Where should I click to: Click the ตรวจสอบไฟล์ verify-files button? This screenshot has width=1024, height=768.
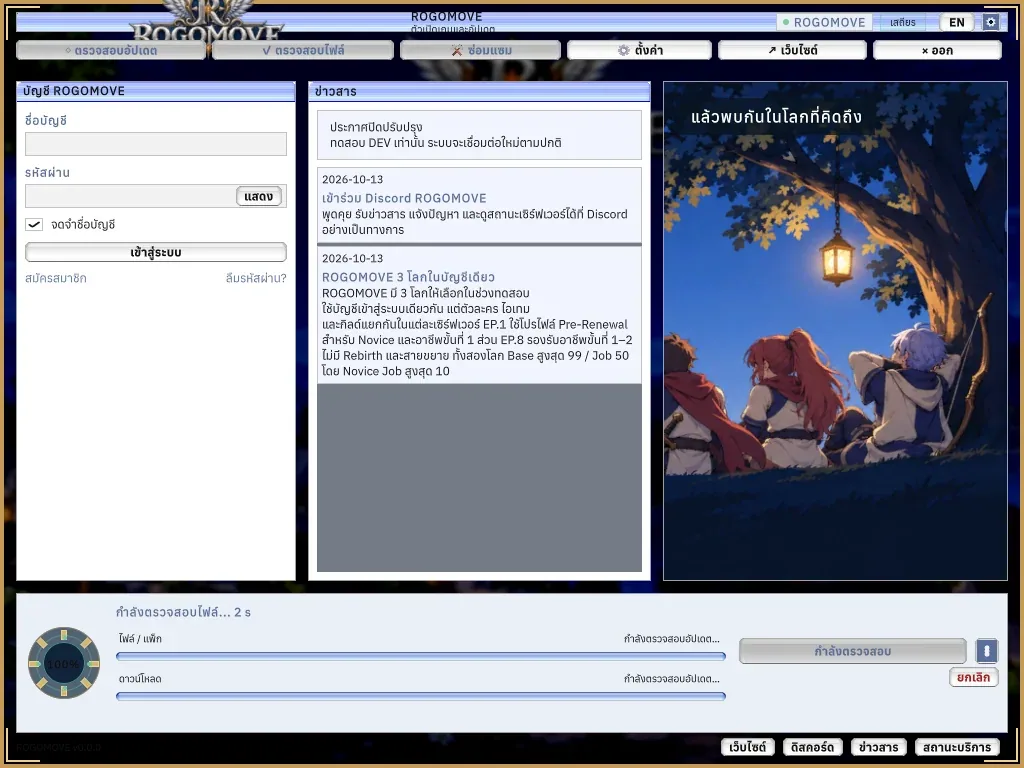tap(303, 50)
